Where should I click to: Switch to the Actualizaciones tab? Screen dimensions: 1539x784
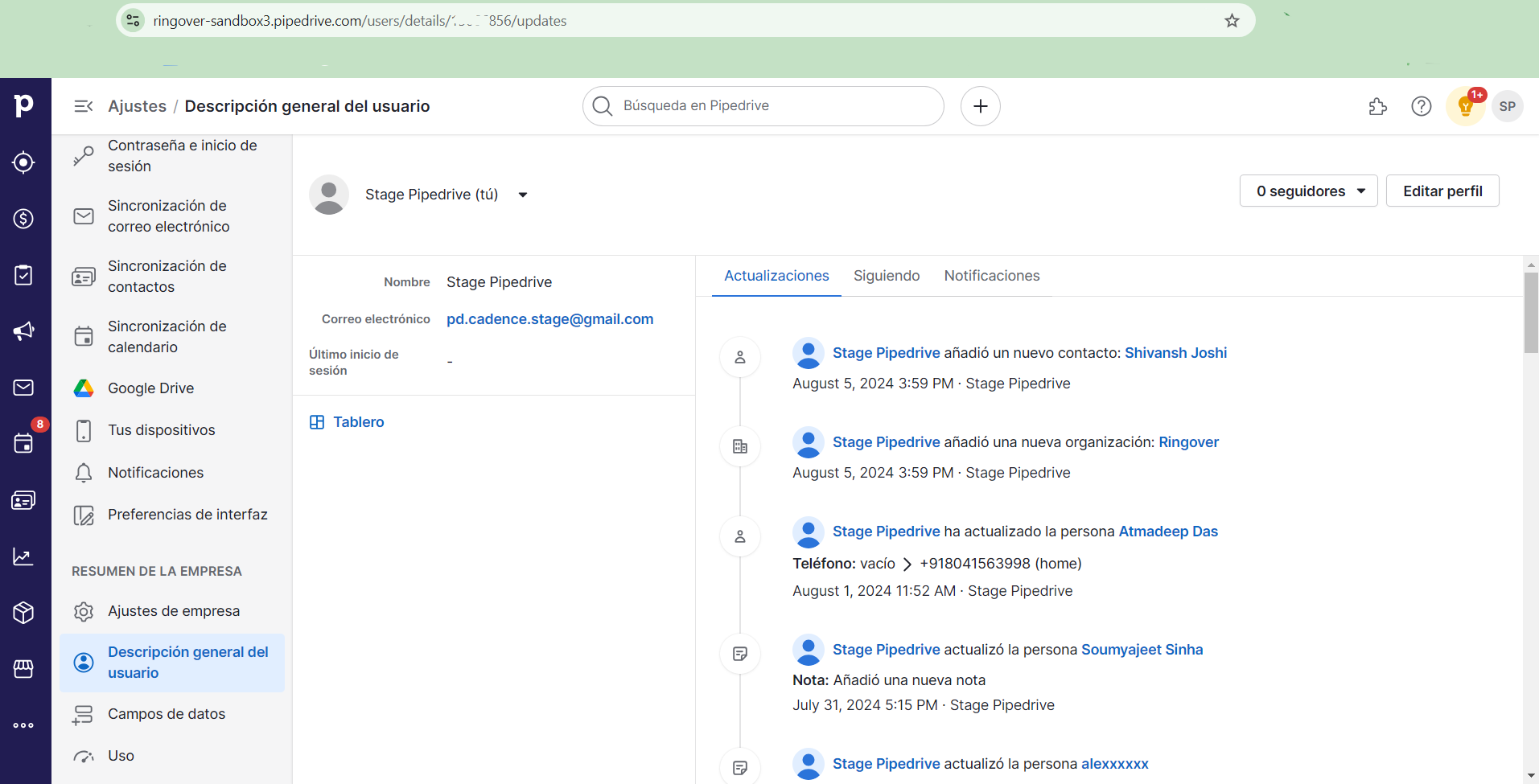tap(776, 276)
